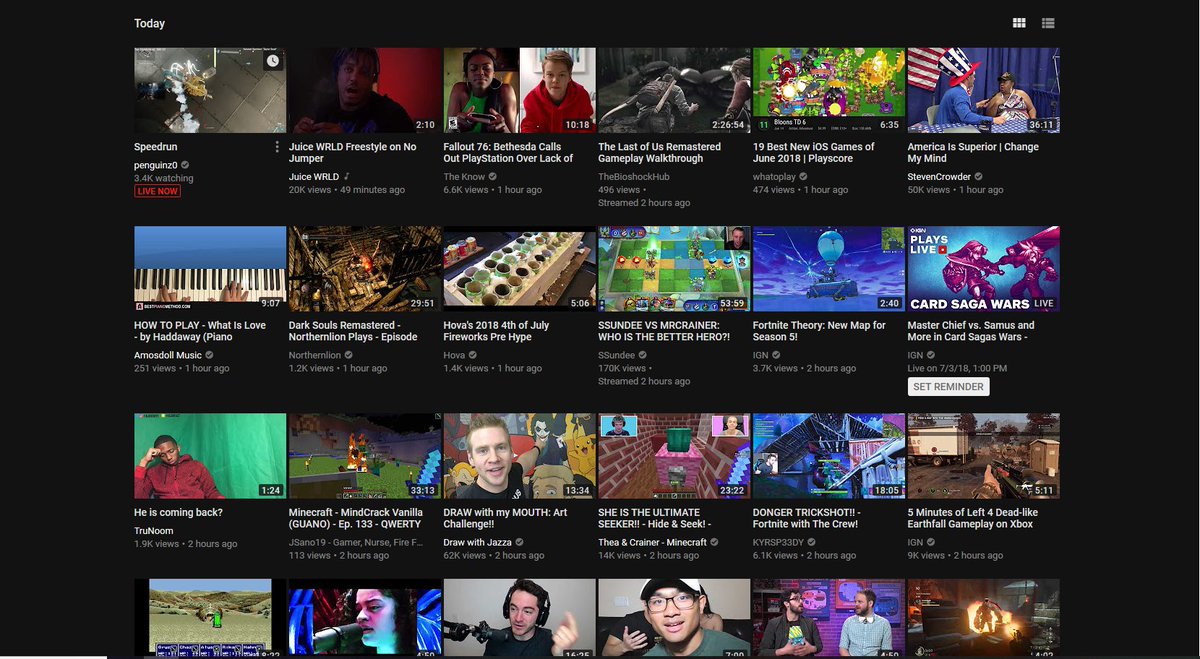Click title Master Chief vs. Samus
The height and width of the screenshot is (659, 1200).
971,331
